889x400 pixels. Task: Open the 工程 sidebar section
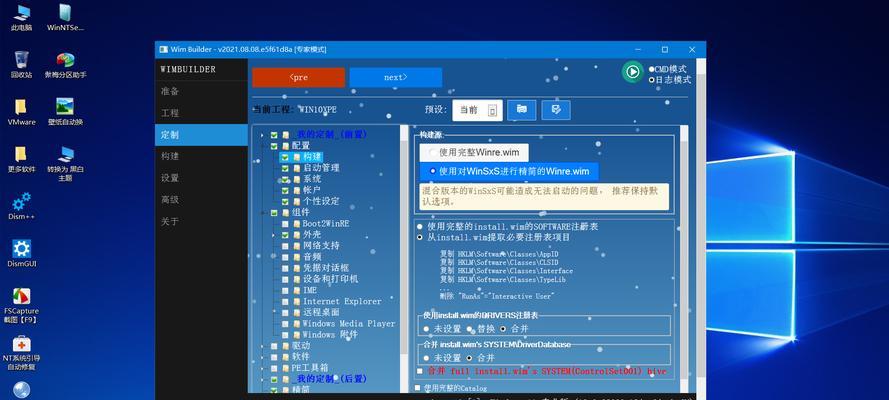click(x=201, y=113)
